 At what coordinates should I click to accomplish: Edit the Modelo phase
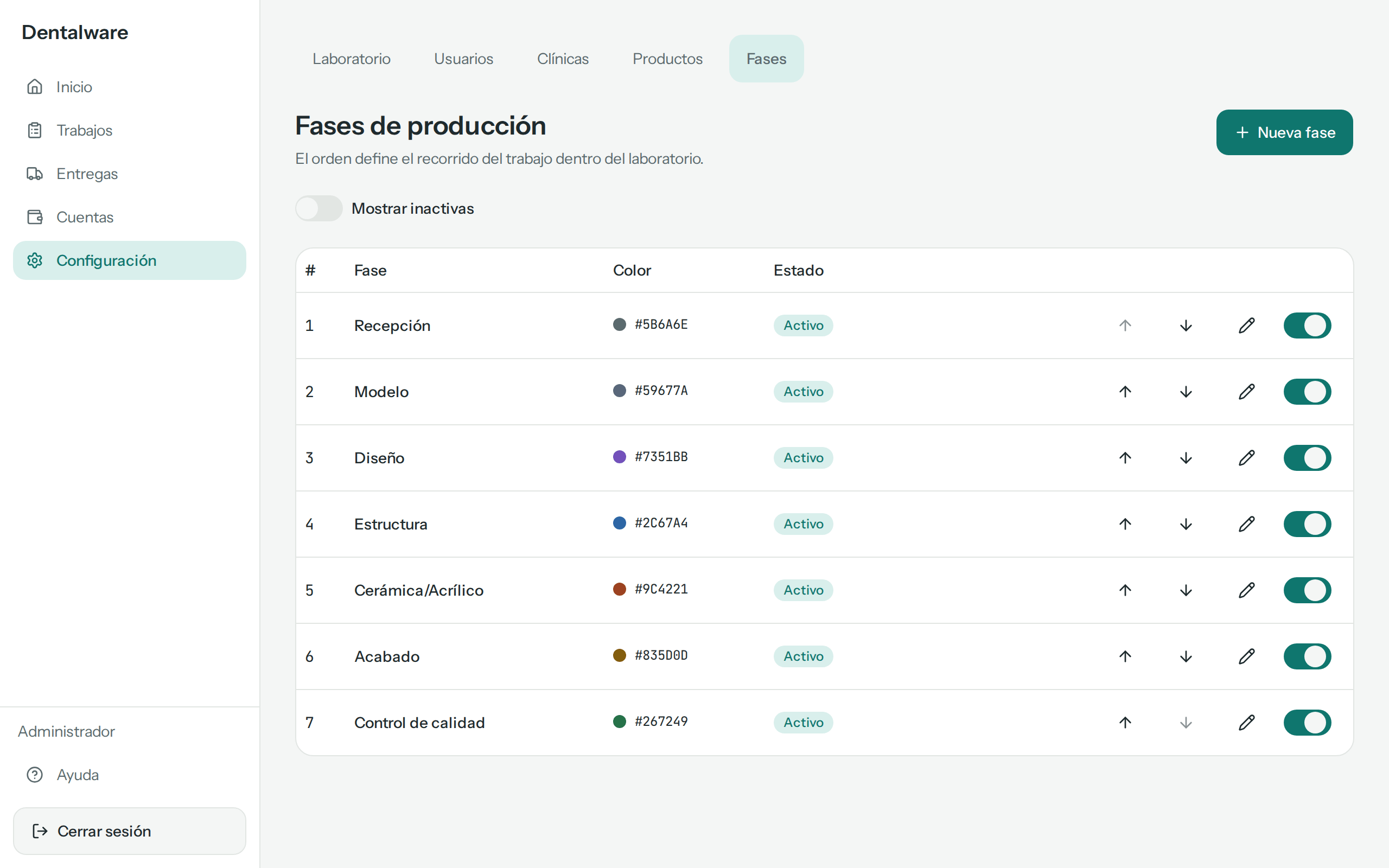1247,392
